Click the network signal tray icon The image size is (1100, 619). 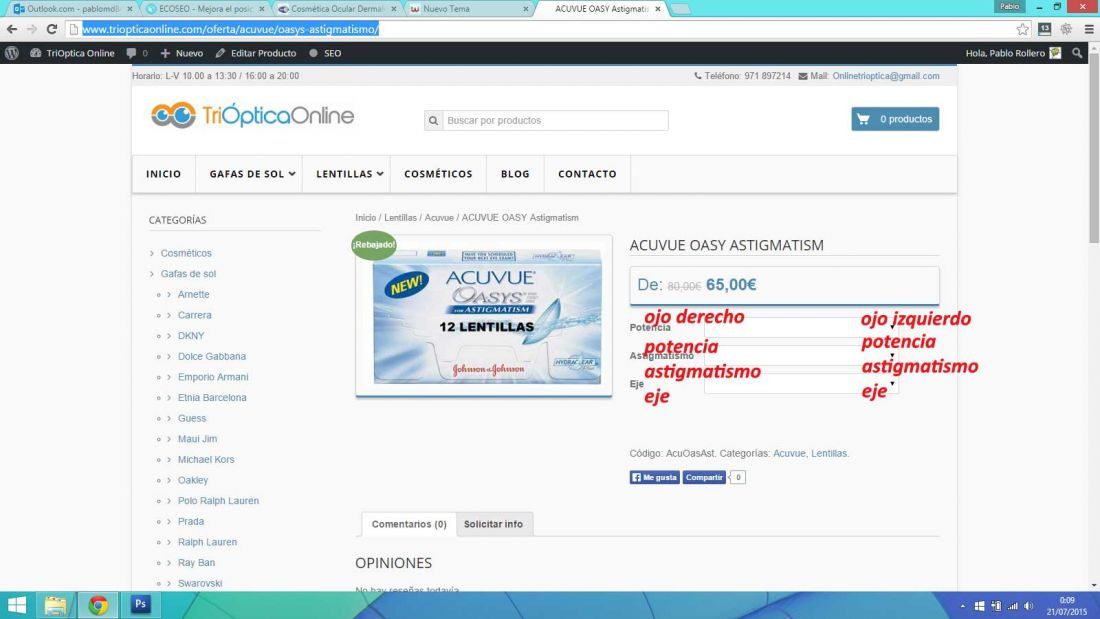[x=1012, y=606]
